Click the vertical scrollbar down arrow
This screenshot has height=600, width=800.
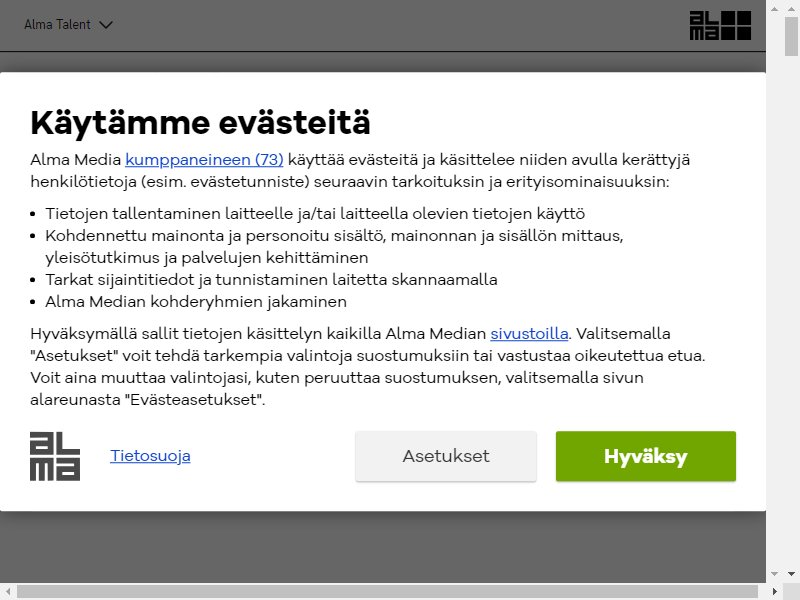[x=791, y=574]
